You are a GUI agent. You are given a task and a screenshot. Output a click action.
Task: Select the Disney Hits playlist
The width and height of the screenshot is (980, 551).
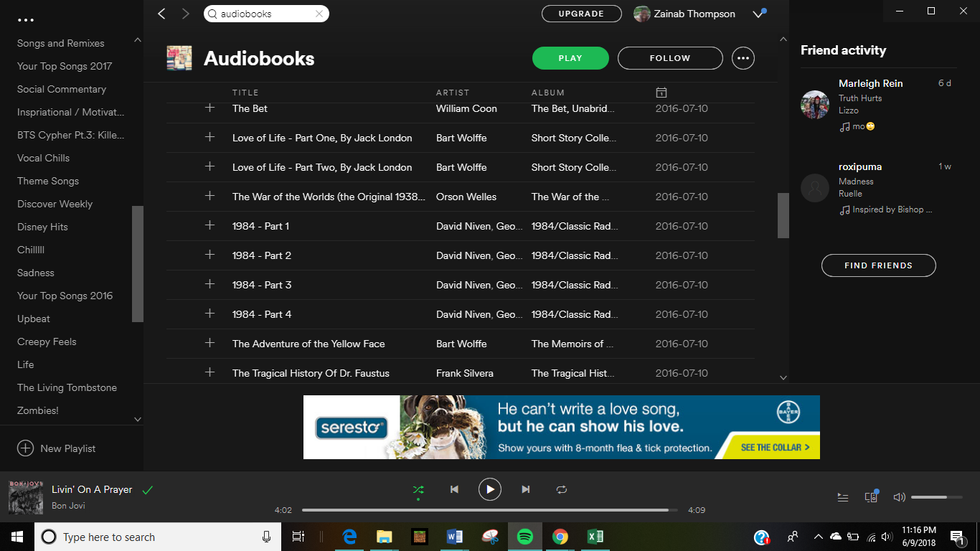point(42,227)
